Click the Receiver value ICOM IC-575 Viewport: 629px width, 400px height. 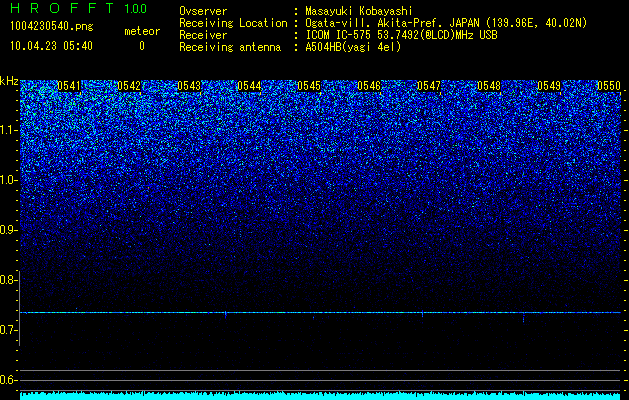(339, 35)
